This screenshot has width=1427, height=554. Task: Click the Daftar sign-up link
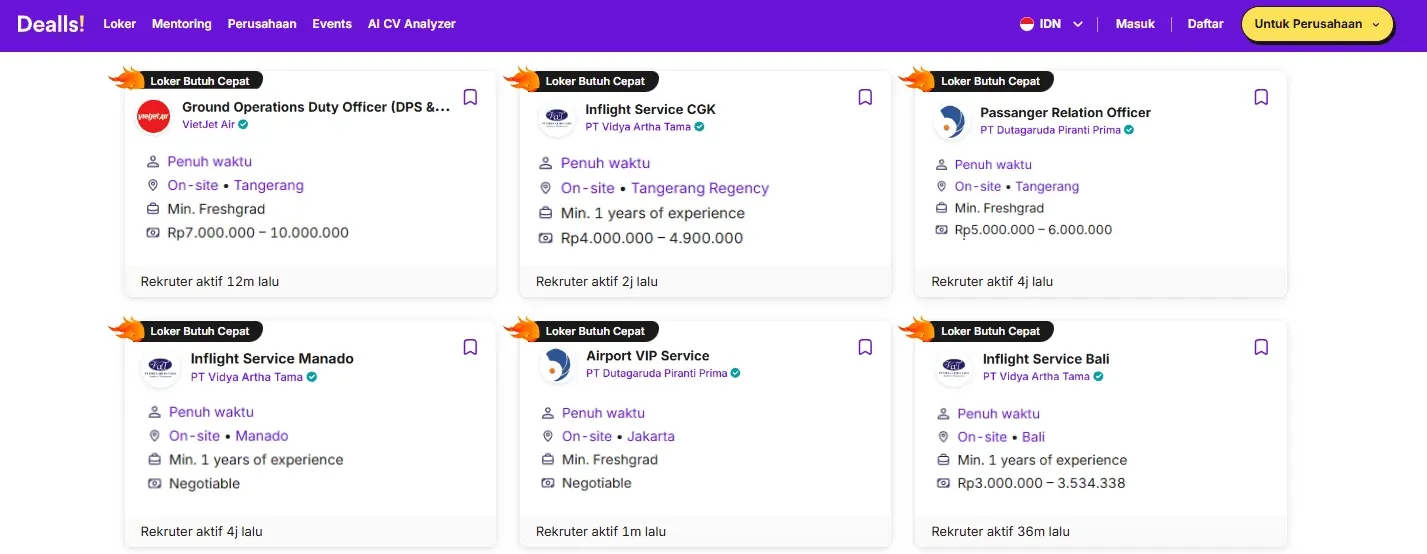[1205, 24]
